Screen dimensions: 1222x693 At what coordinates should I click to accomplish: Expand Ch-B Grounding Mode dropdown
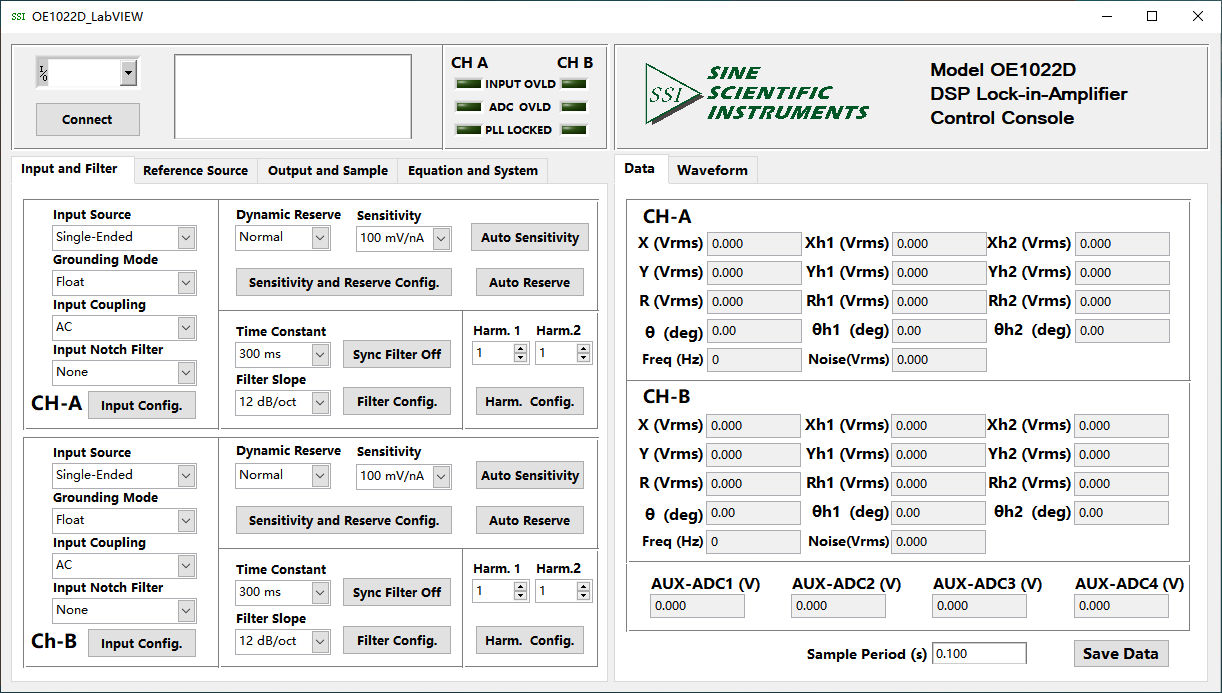click(186, 520)
